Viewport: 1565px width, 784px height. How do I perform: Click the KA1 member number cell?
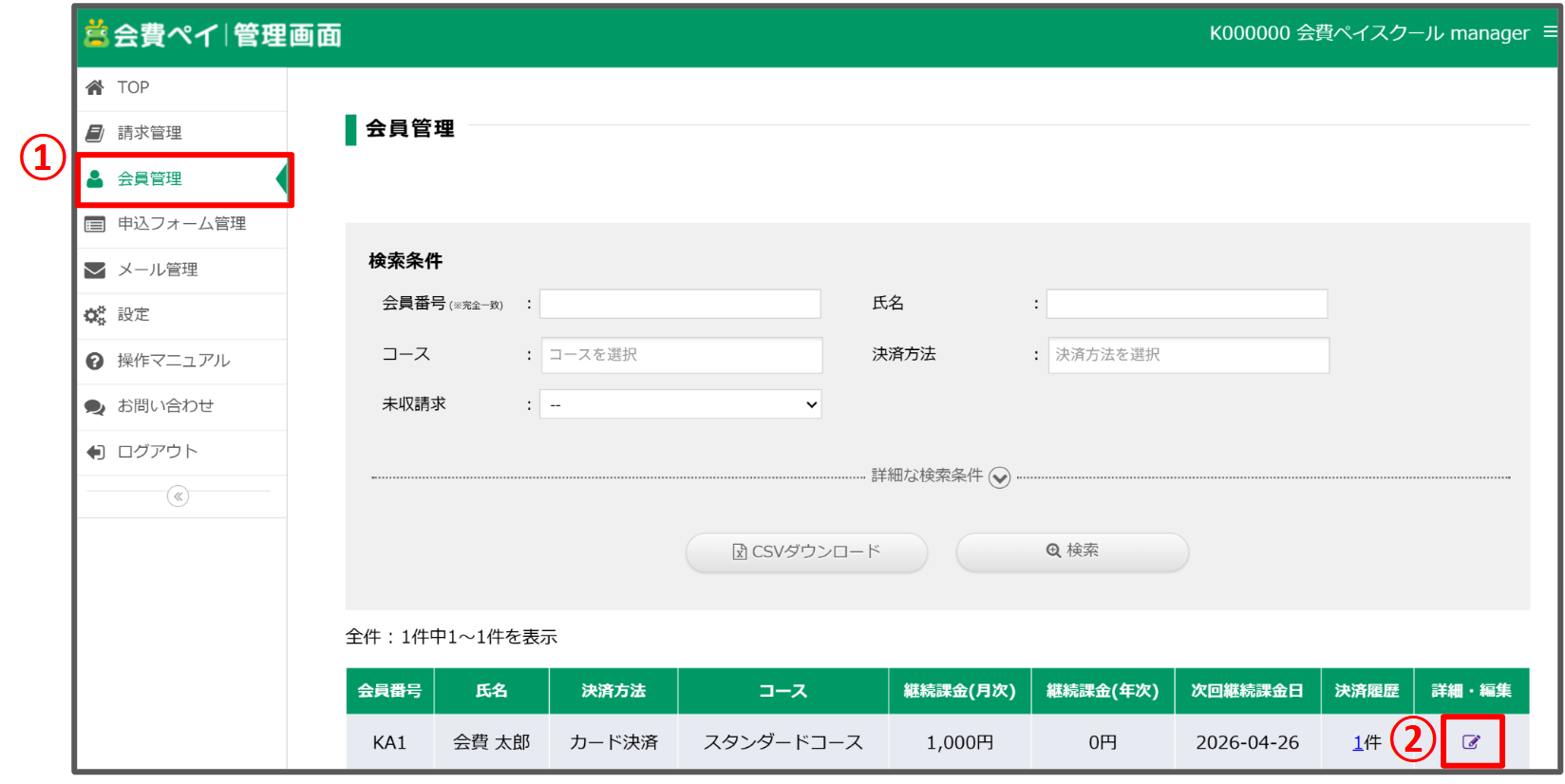[x=389, y=743]
